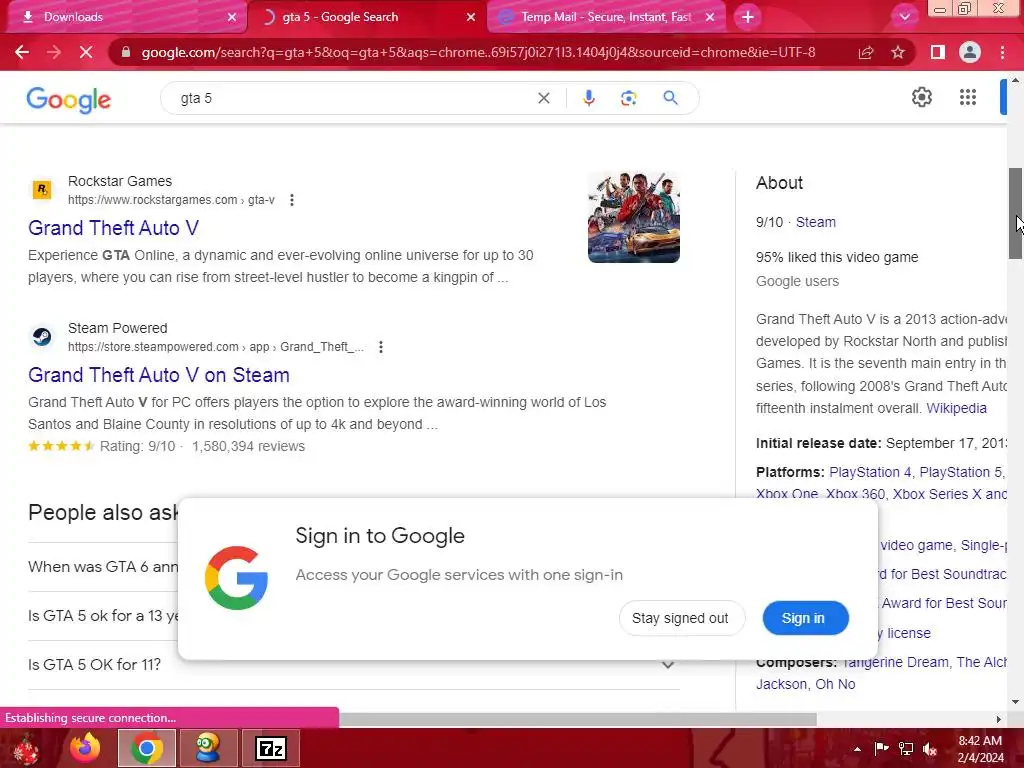Click the horizontal scrollbar thumb
Image resolution: width=1024 pixels, height=768 pixels.
coord(577,719)
